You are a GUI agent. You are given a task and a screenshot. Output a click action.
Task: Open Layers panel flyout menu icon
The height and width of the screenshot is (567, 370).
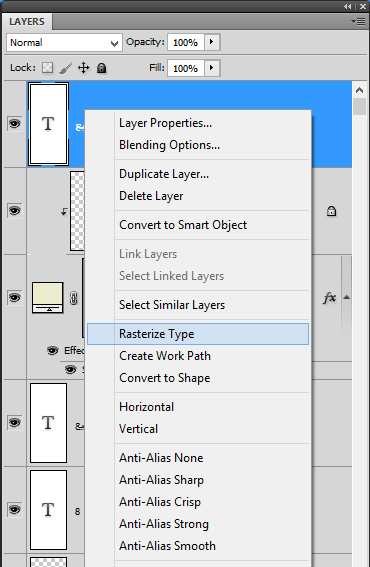358,22
